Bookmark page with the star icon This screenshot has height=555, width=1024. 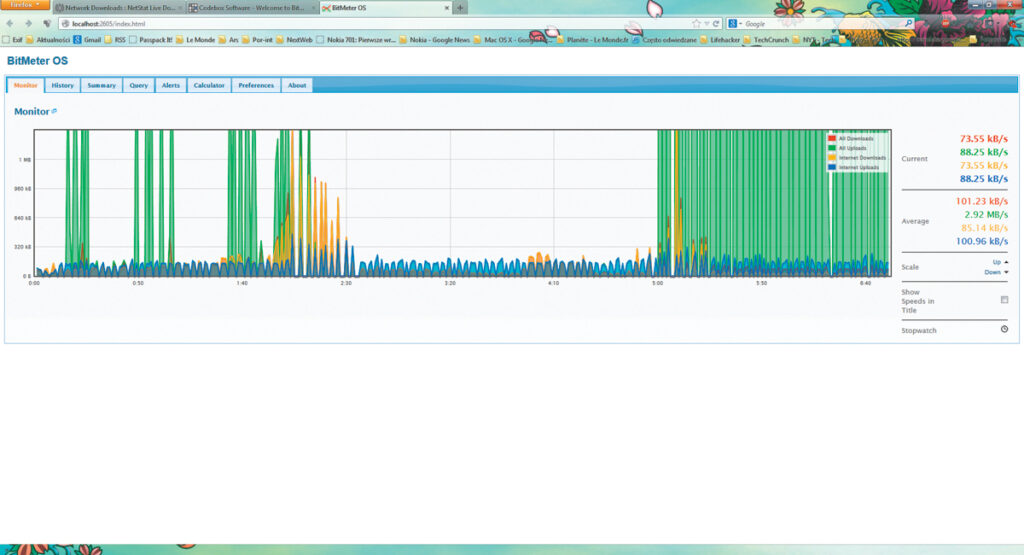pyautogui.click(x=696, y=23)
